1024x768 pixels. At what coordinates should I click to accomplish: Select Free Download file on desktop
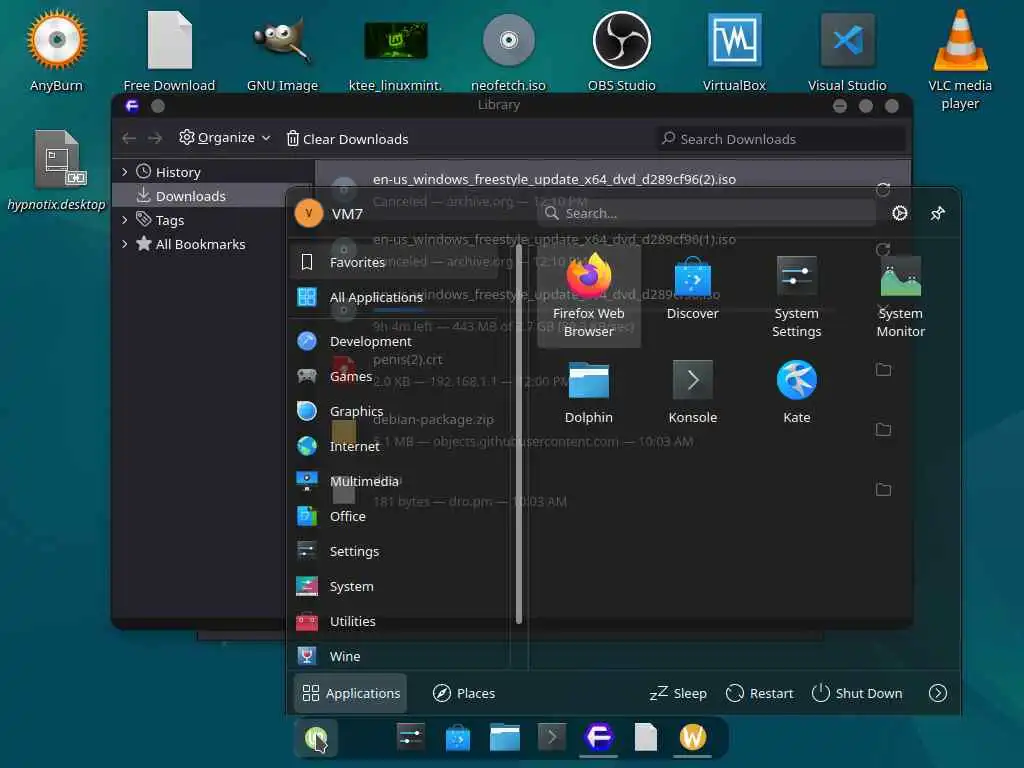[x=169, y=50]
